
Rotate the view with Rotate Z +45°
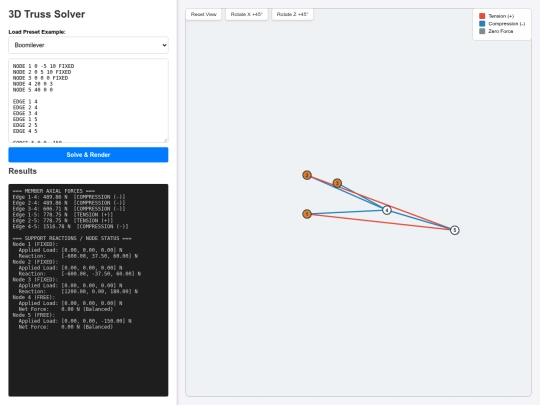click(292, 14)
